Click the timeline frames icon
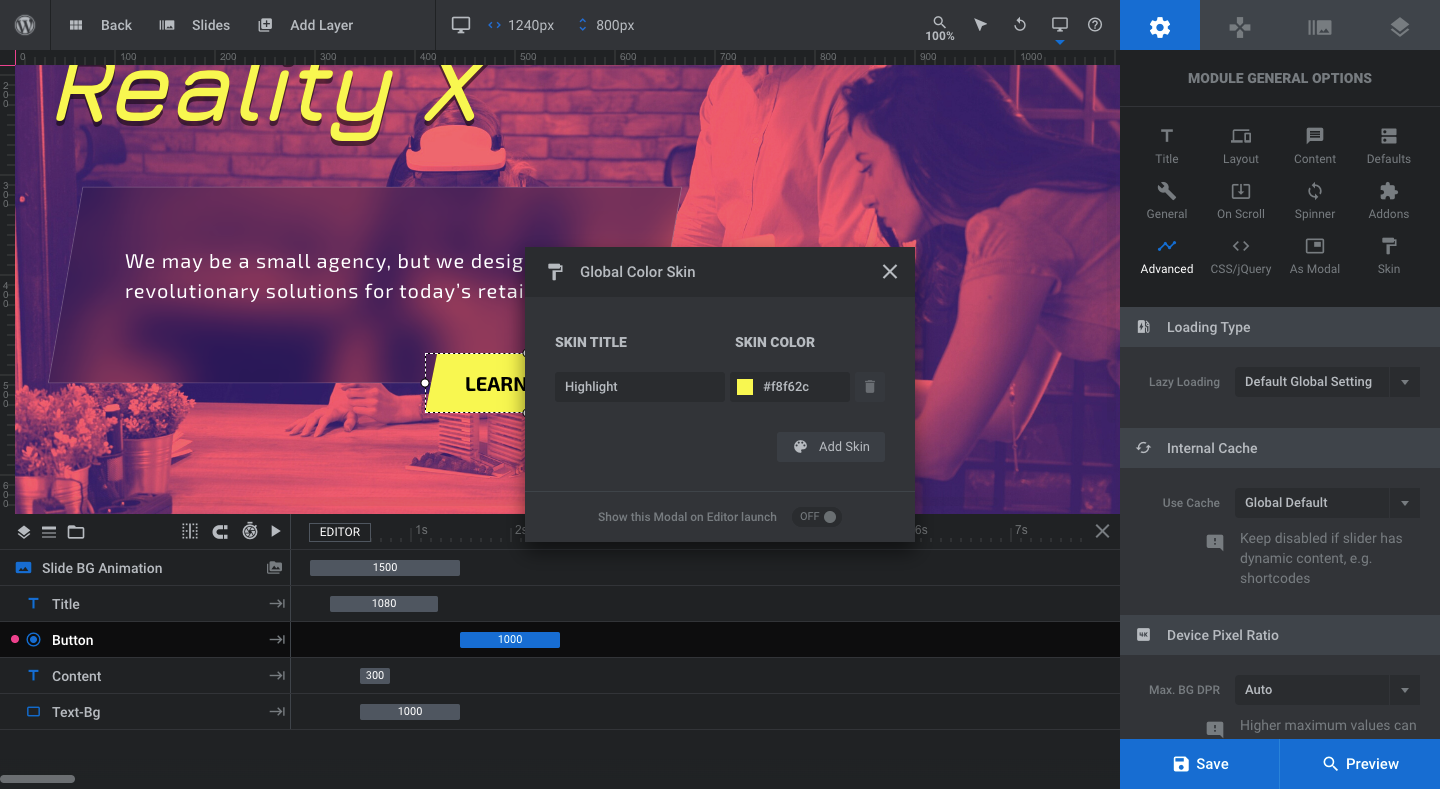Screen dimensions: 1440x789 (x=50, y=532)
